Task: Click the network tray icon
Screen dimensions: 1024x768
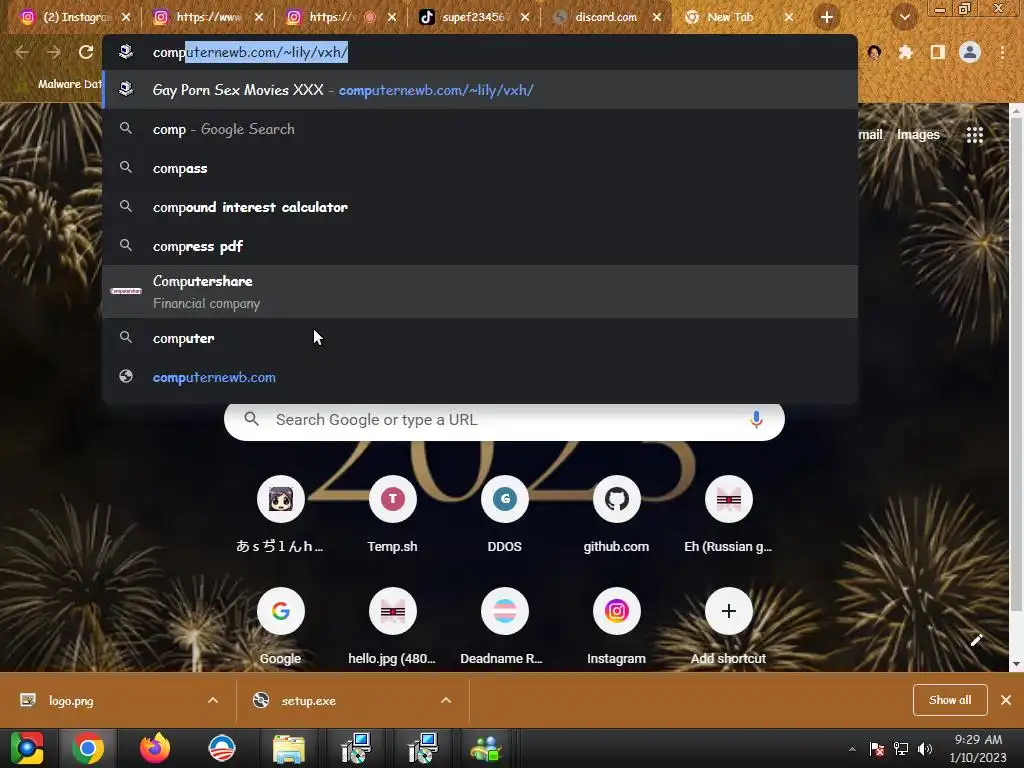Action: 901,749
